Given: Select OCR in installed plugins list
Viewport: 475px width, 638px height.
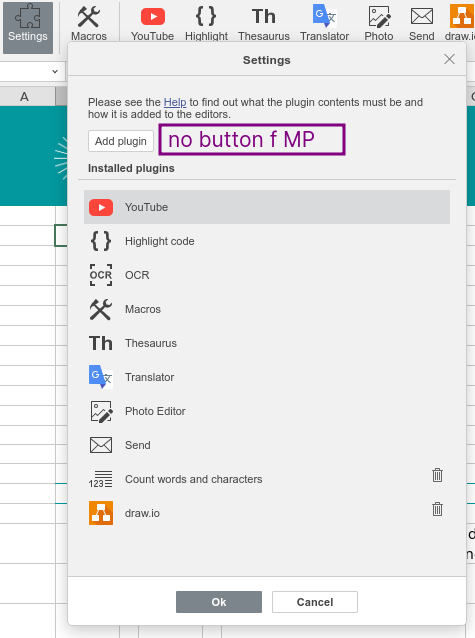Looking at the screenshot, I should click(x=267, y=275).
